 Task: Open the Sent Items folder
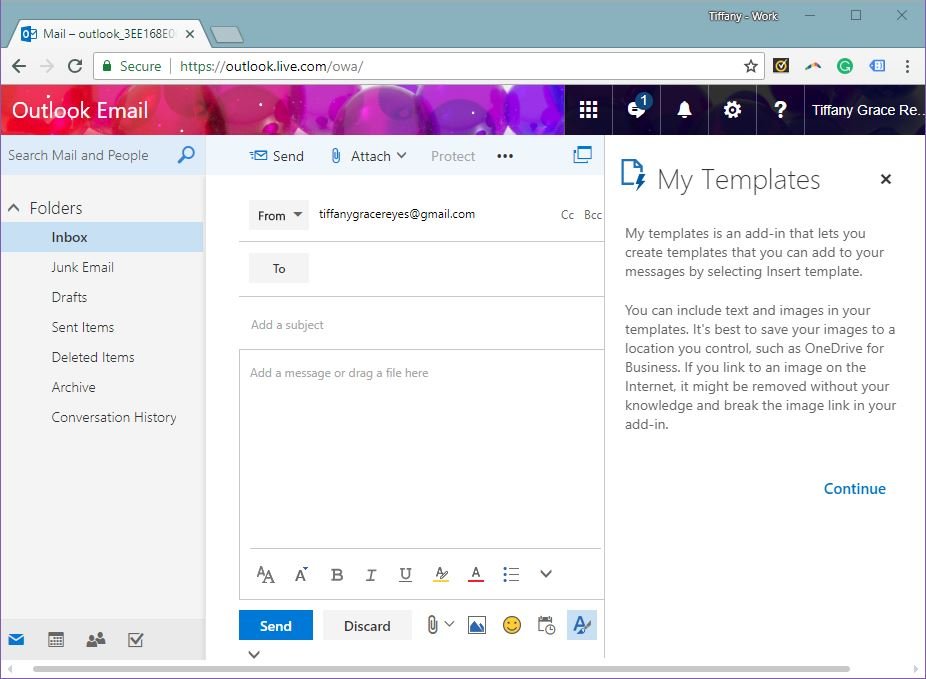point(82,327)
